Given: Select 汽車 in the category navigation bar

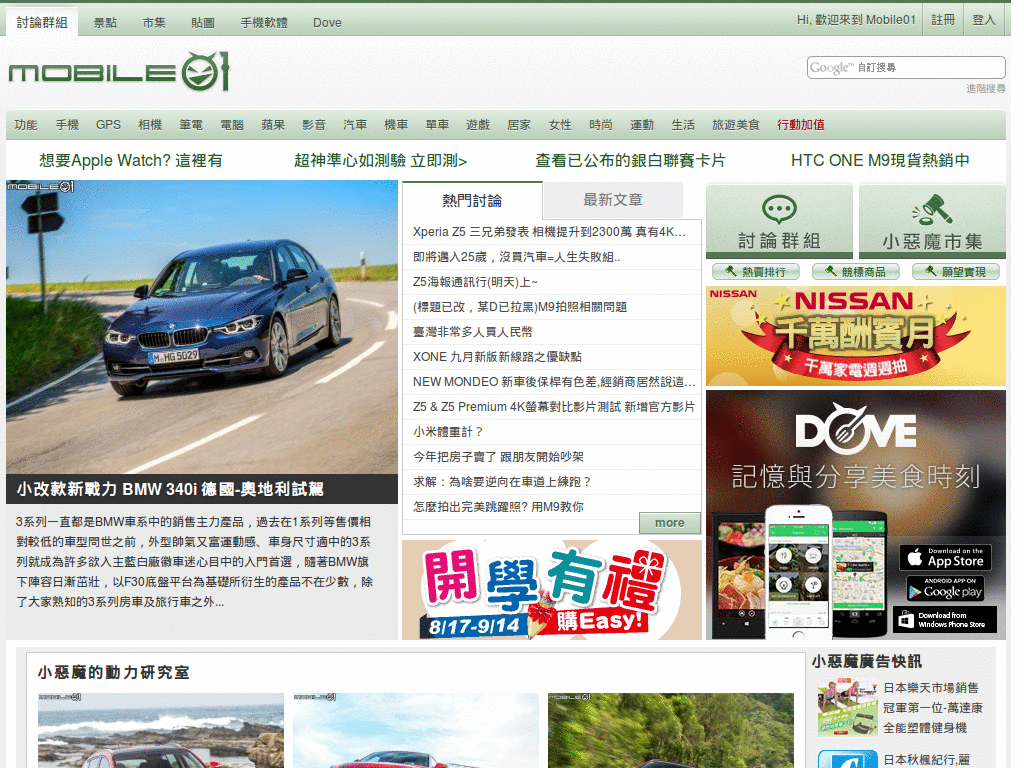Looking at the screenshot, I should point(355,124).
